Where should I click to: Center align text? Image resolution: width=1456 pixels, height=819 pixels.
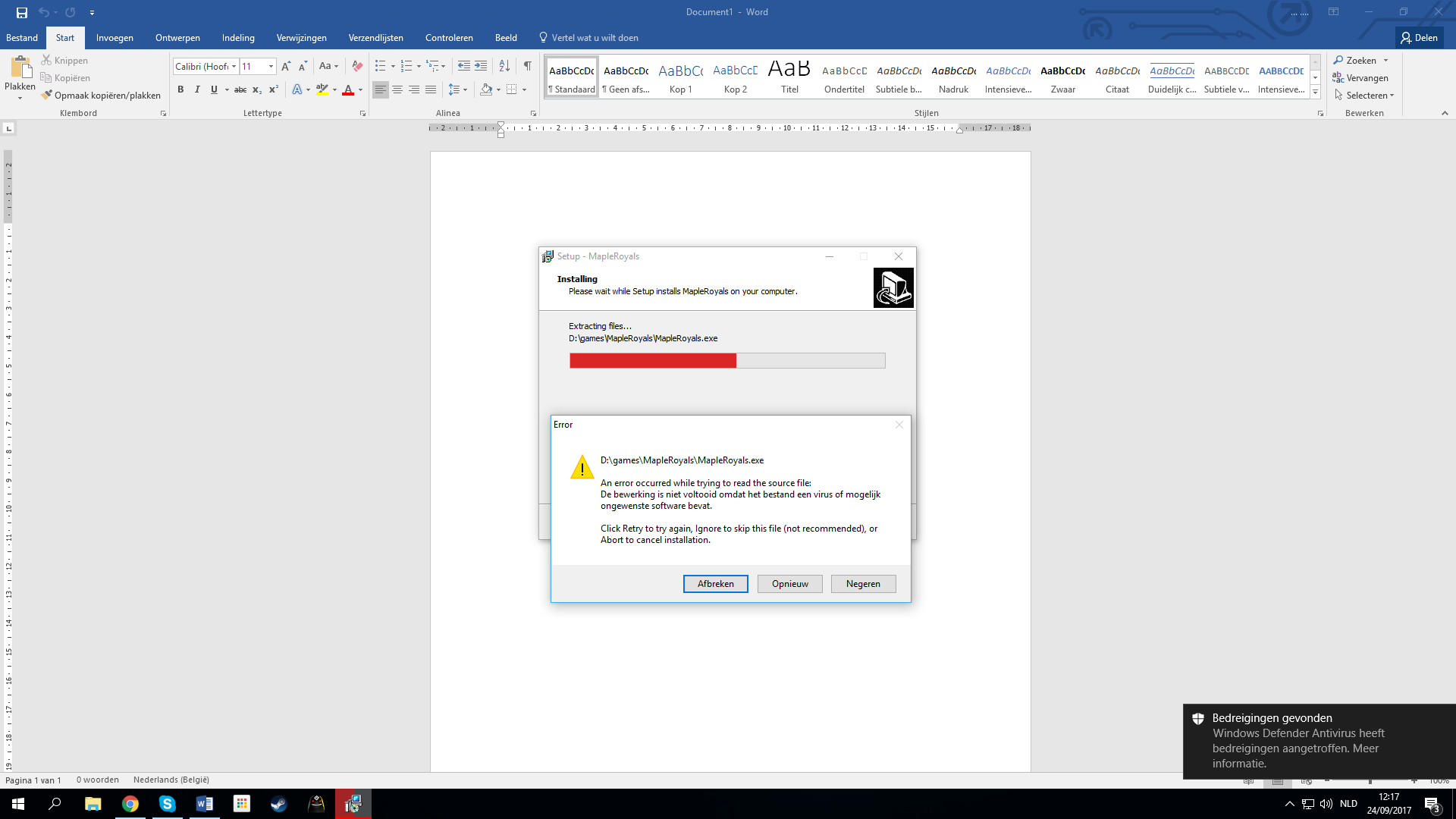coord(397,89)
